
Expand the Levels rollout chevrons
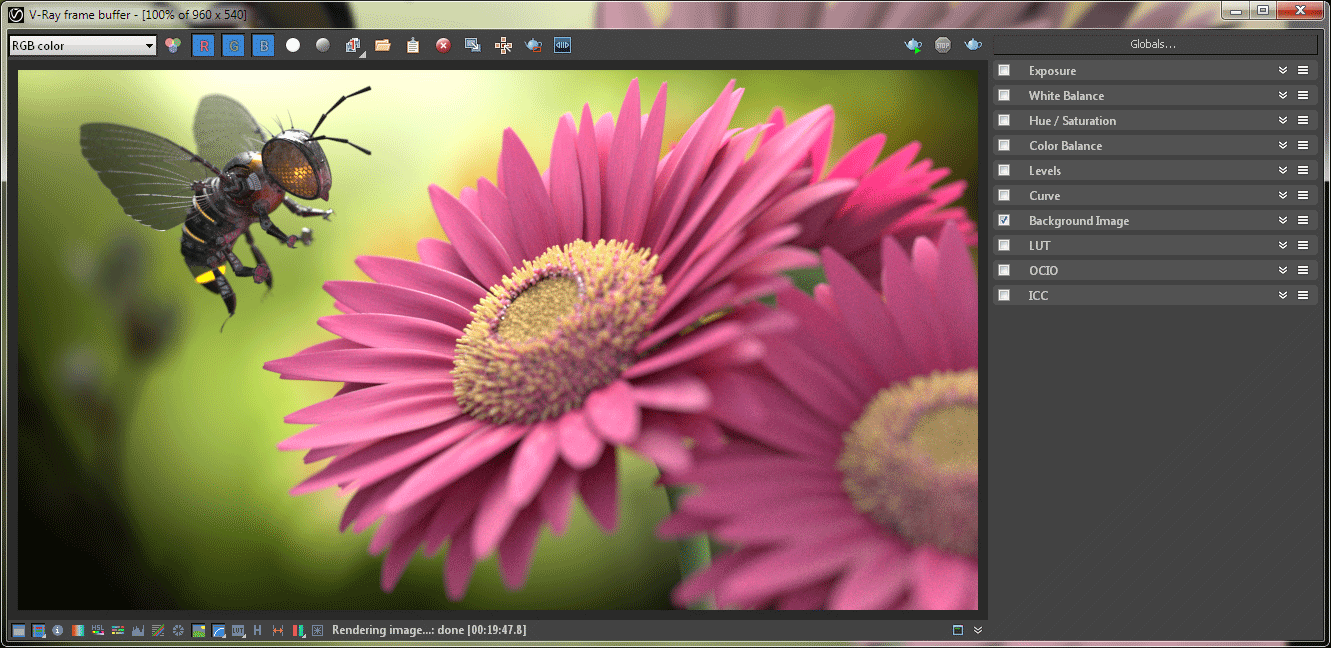pos(1283,170)
